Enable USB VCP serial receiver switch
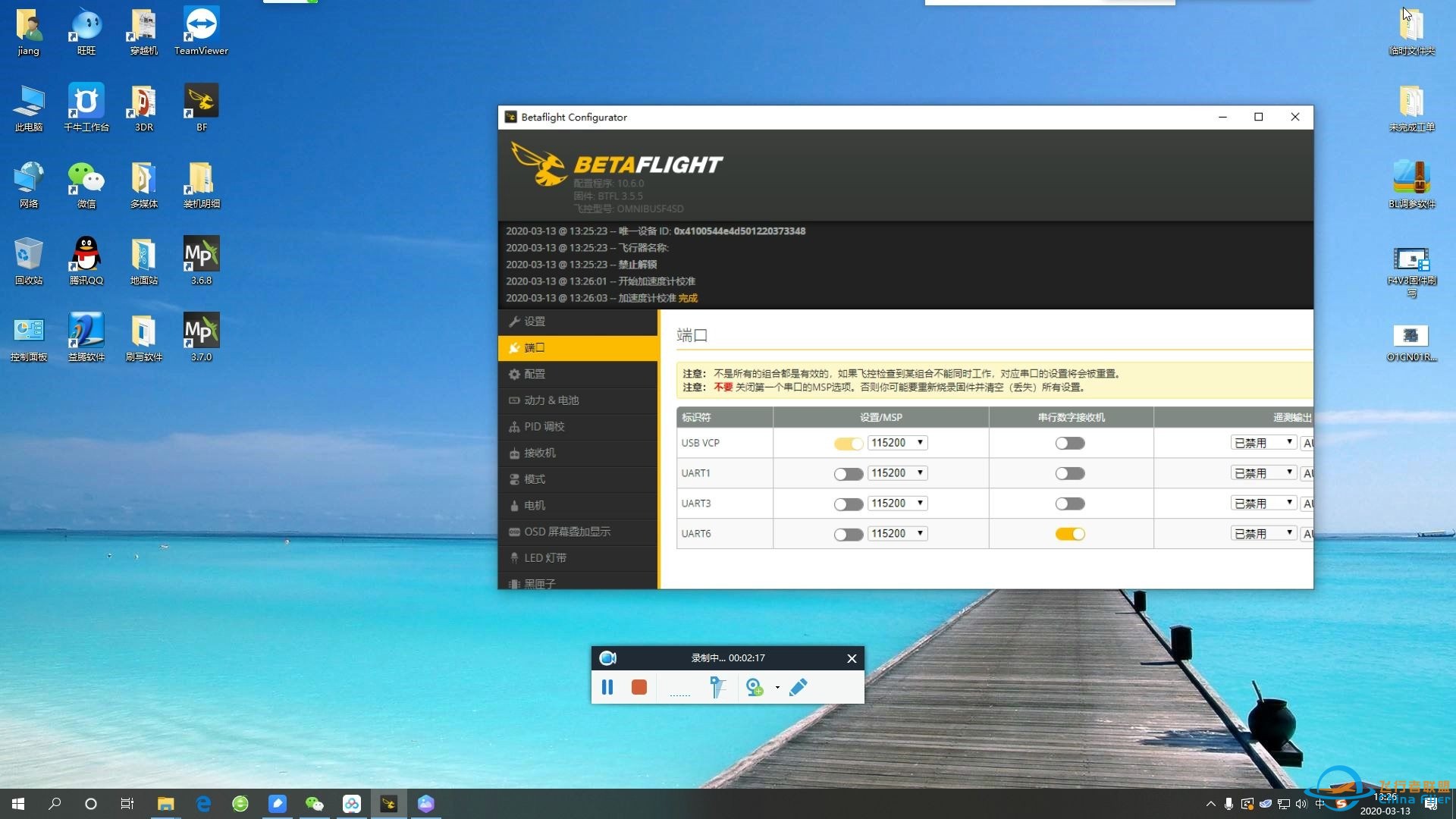 [x=1070, y=443]
